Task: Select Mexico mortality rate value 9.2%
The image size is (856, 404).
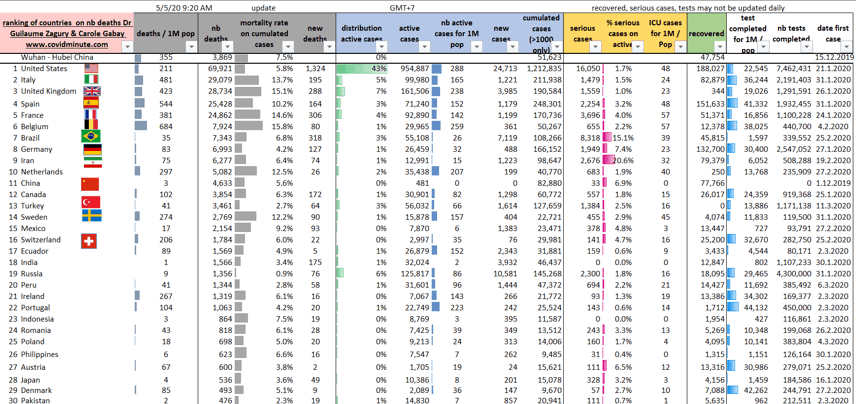Action: (283, 229)
